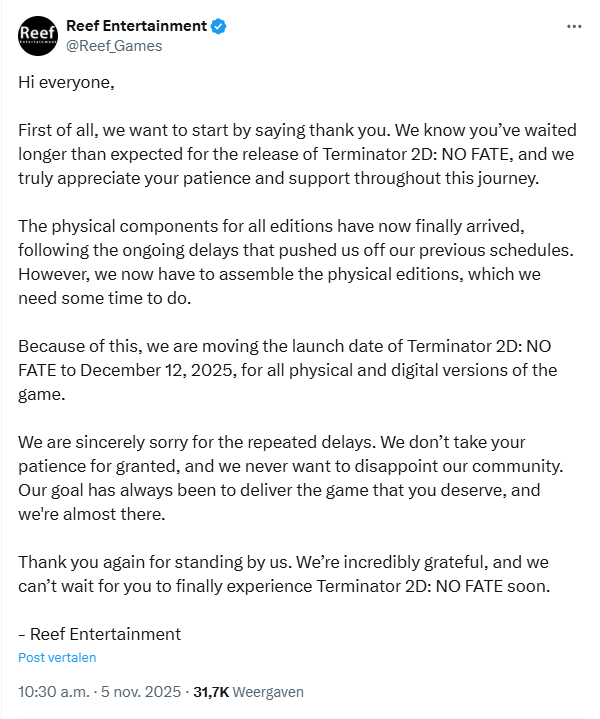The image size is (600, 719).
Task: Click the 5 nov. 2025 date
Action: pyautogui.click(x=140, y=691)
